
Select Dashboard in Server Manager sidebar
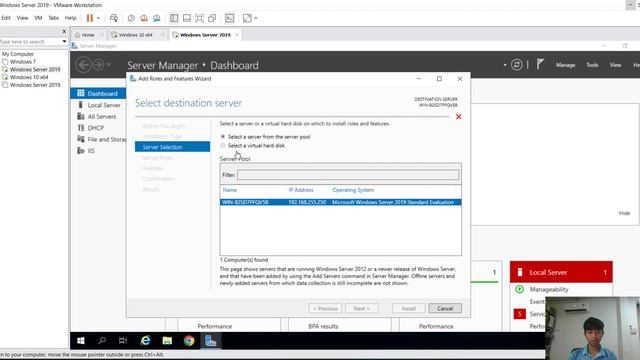click(x=98, y=93)
